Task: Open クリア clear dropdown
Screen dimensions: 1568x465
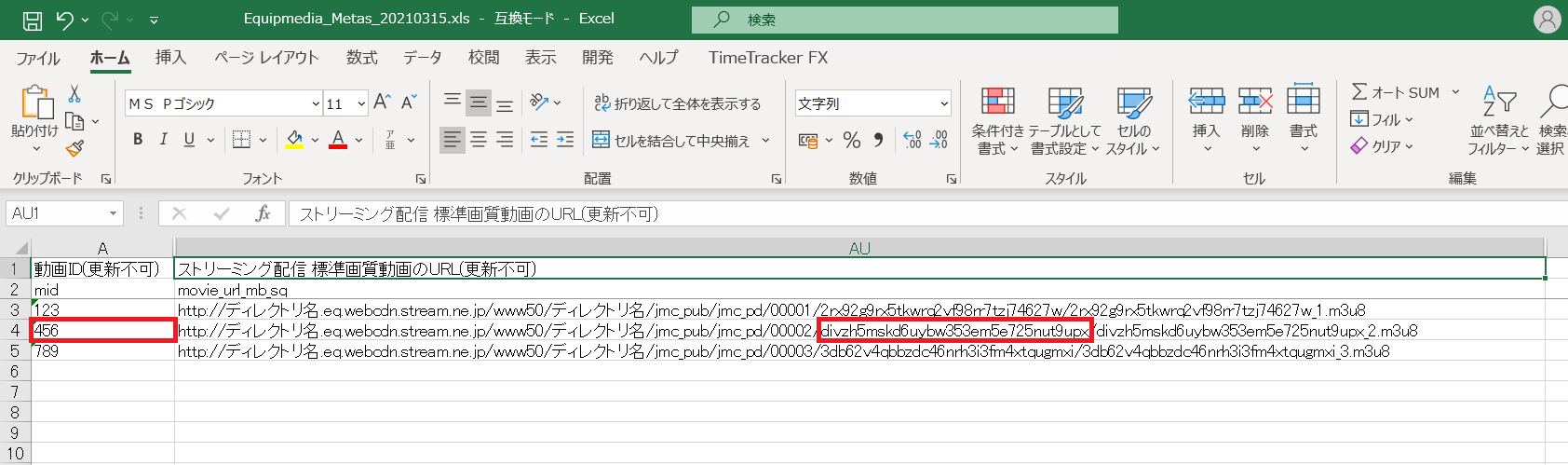Action: 1382,146
